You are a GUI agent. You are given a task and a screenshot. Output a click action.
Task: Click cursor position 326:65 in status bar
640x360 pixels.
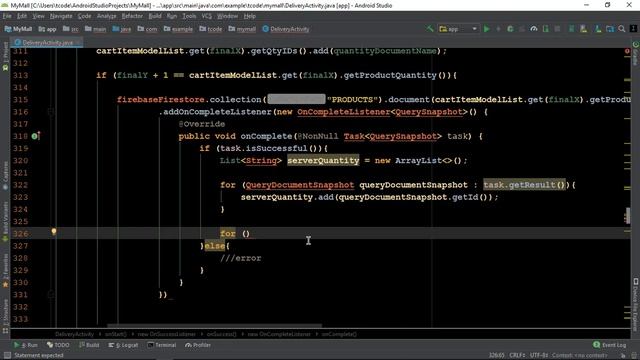point(497,356)
